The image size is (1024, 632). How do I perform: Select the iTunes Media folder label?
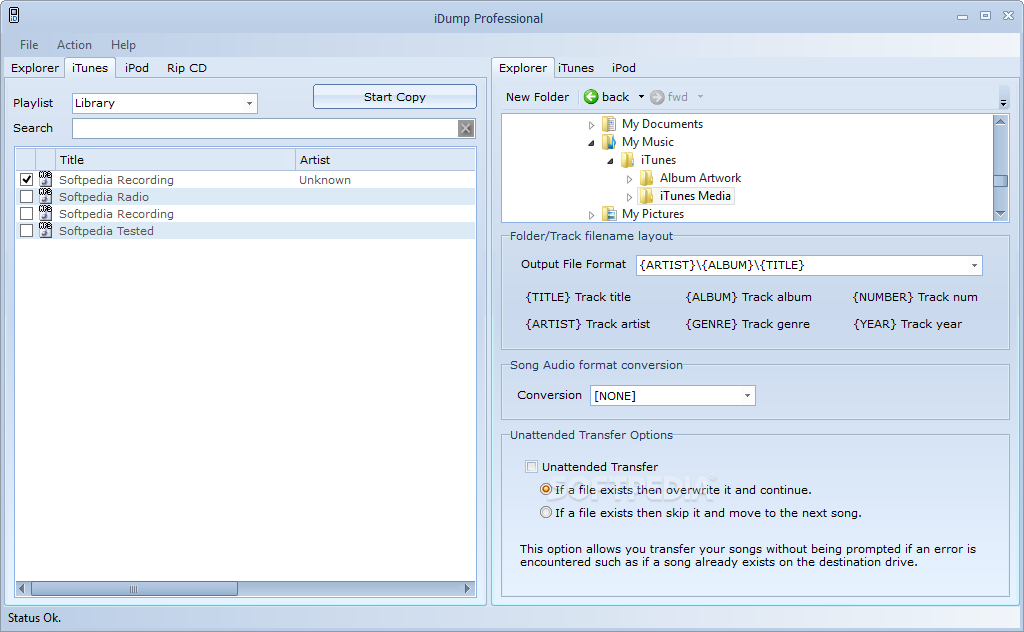click(x=695, y=196)
